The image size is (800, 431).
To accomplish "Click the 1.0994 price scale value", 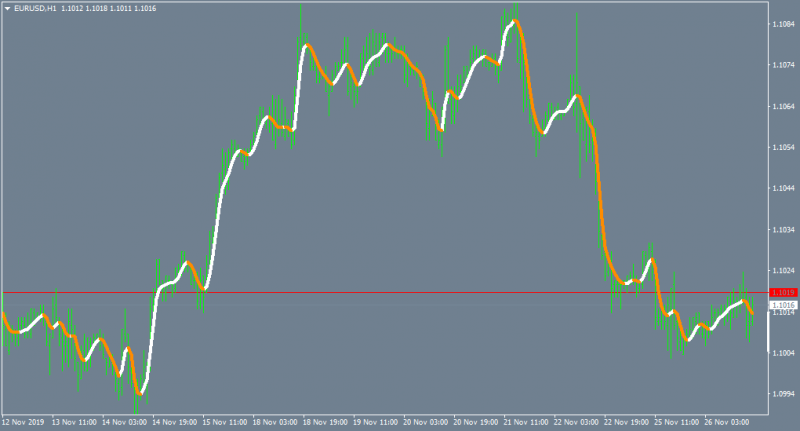I will point(783,394).
